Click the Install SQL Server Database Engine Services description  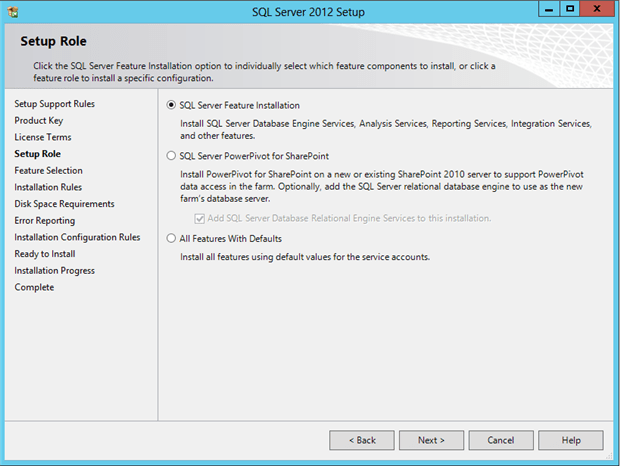tap(386, 129)
